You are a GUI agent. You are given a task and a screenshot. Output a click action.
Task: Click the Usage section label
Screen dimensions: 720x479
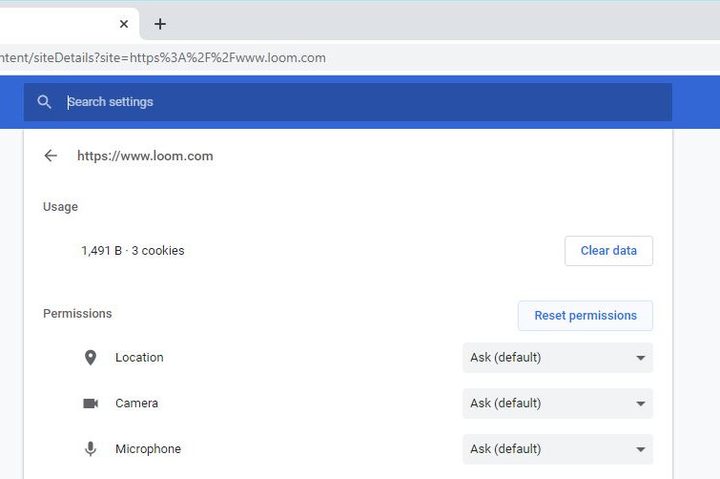tap(60, 207)
